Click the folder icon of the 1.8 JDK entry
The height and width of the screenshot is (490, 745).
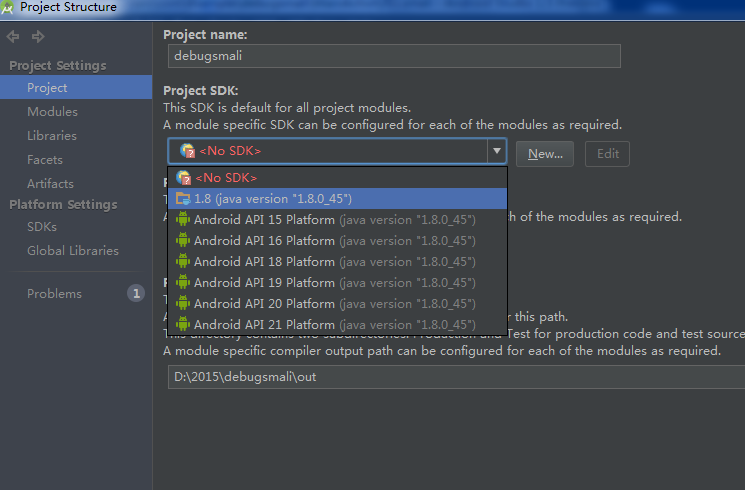tap(183, 198)
